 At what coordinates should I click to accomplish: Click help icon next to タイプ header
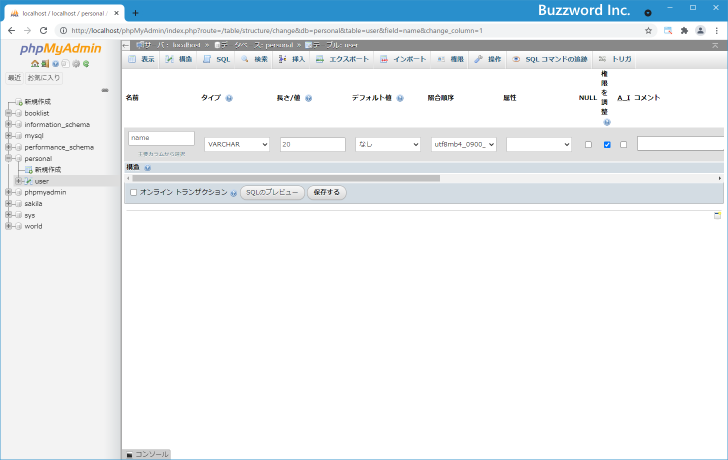click(x=229, y=98)
